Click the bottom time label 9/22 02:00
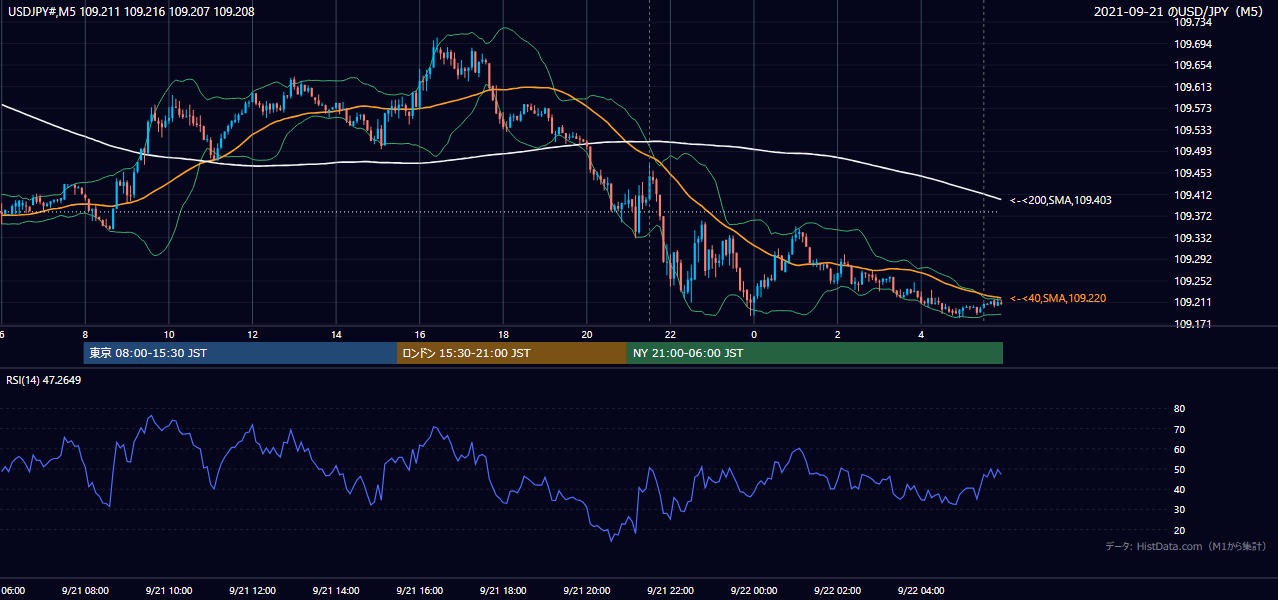This screenshot has width=1278, height=600. pos(837,591)
